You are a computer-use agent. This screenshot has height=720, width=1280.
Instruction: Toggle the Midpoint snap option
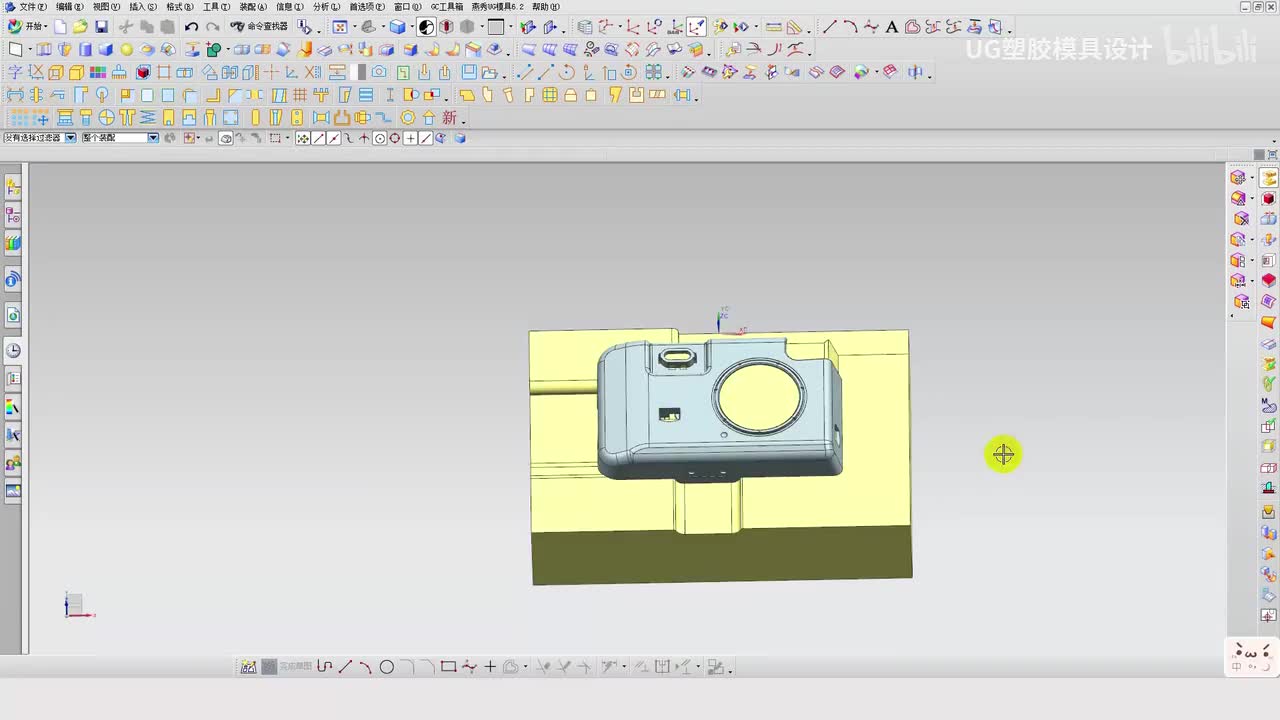333,138
